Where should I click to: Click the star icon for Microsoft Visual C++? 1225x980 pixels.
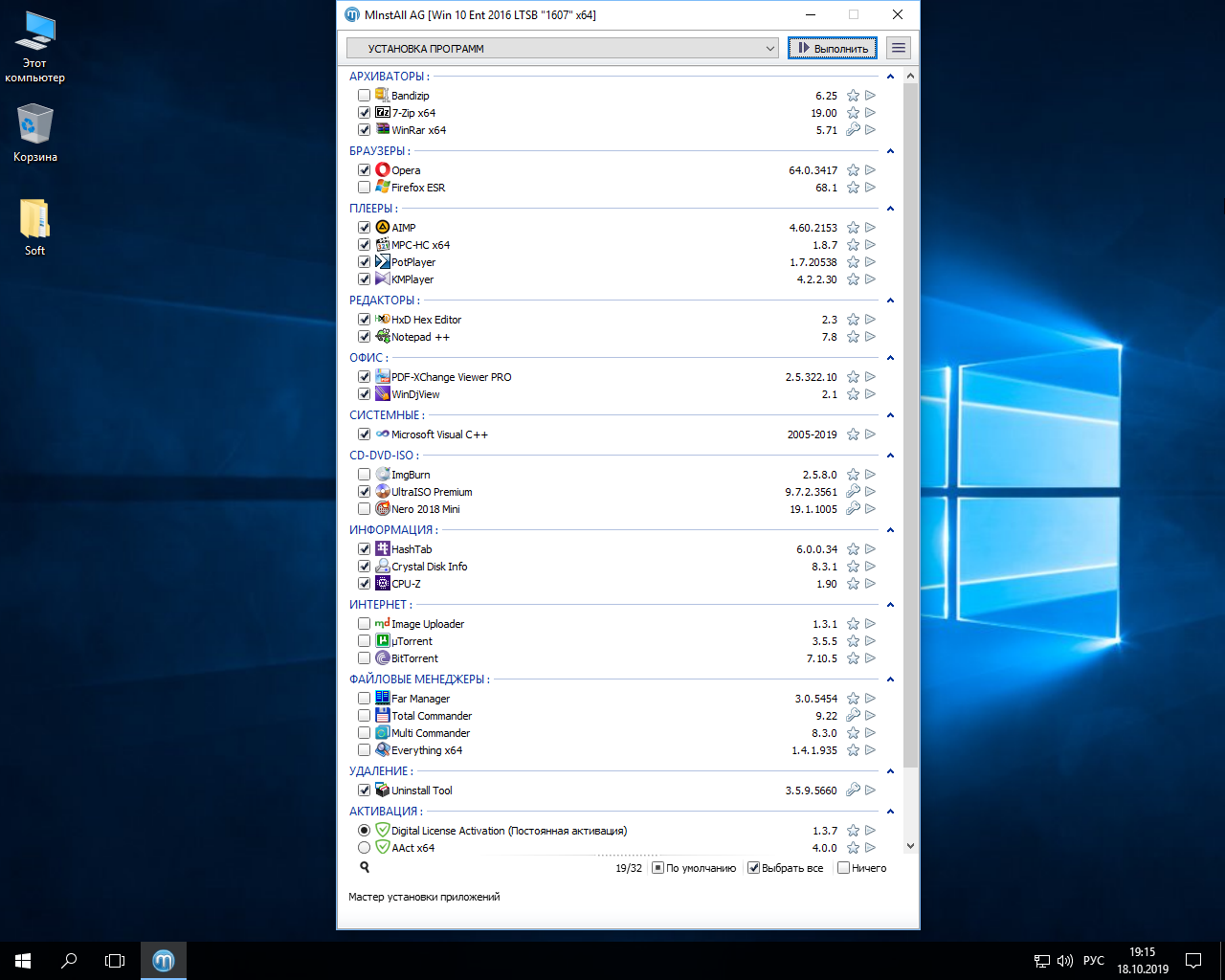coord(853,434)
